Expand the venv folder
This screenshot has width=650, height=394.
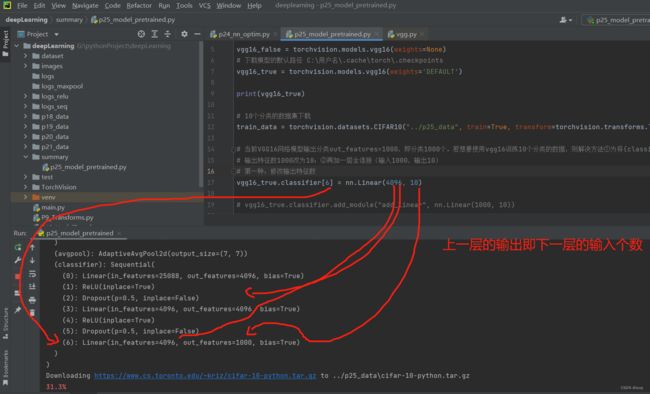point(25,197)
